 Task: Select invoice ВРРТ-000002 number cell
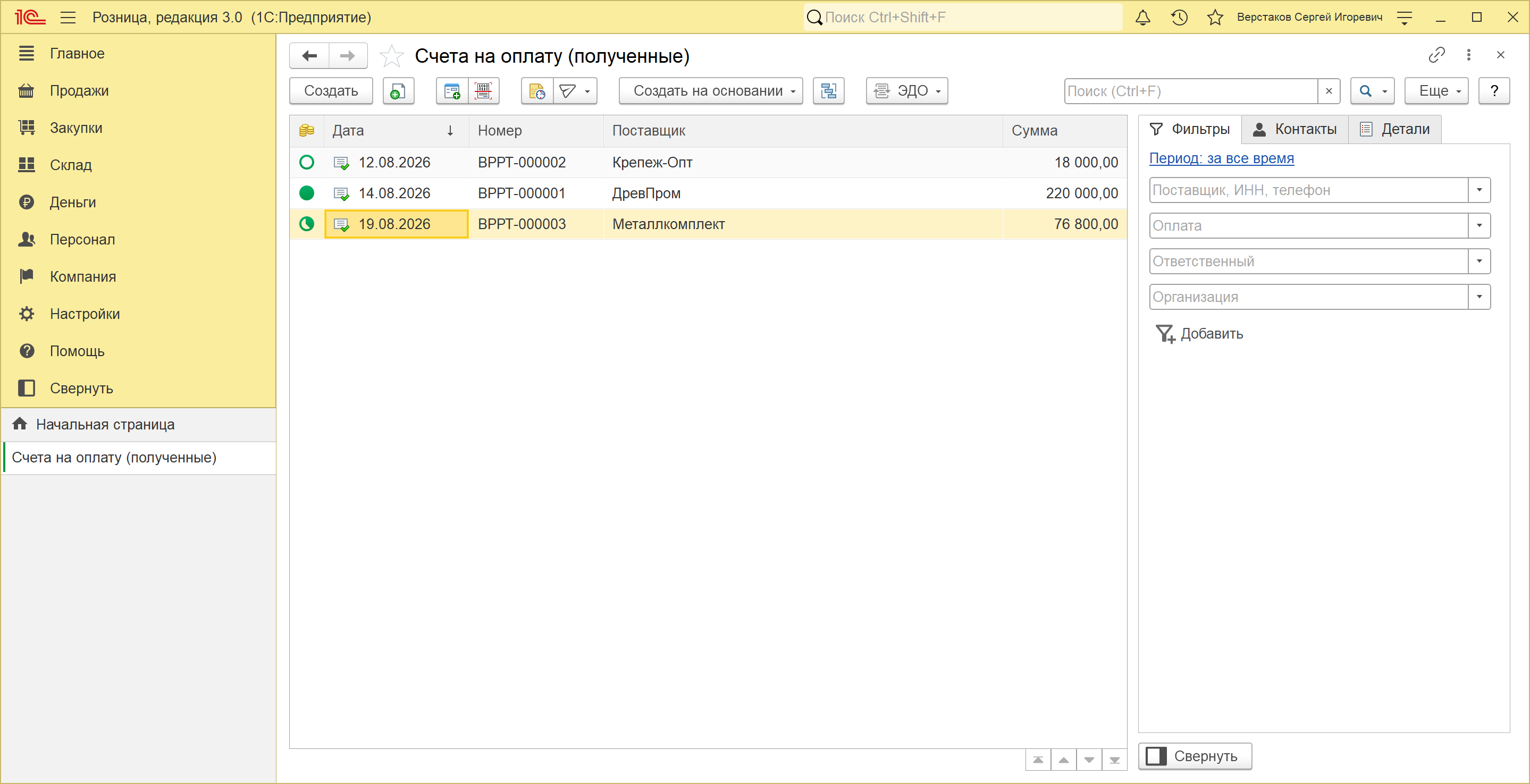click(536, 162)
